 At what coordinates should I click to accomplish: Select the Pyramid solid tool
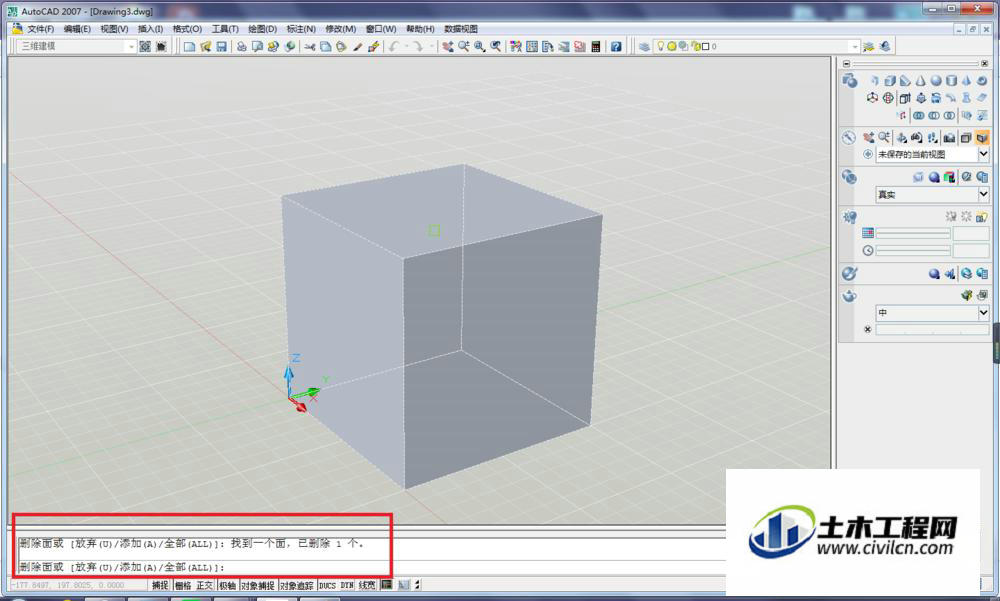point(966,81)
